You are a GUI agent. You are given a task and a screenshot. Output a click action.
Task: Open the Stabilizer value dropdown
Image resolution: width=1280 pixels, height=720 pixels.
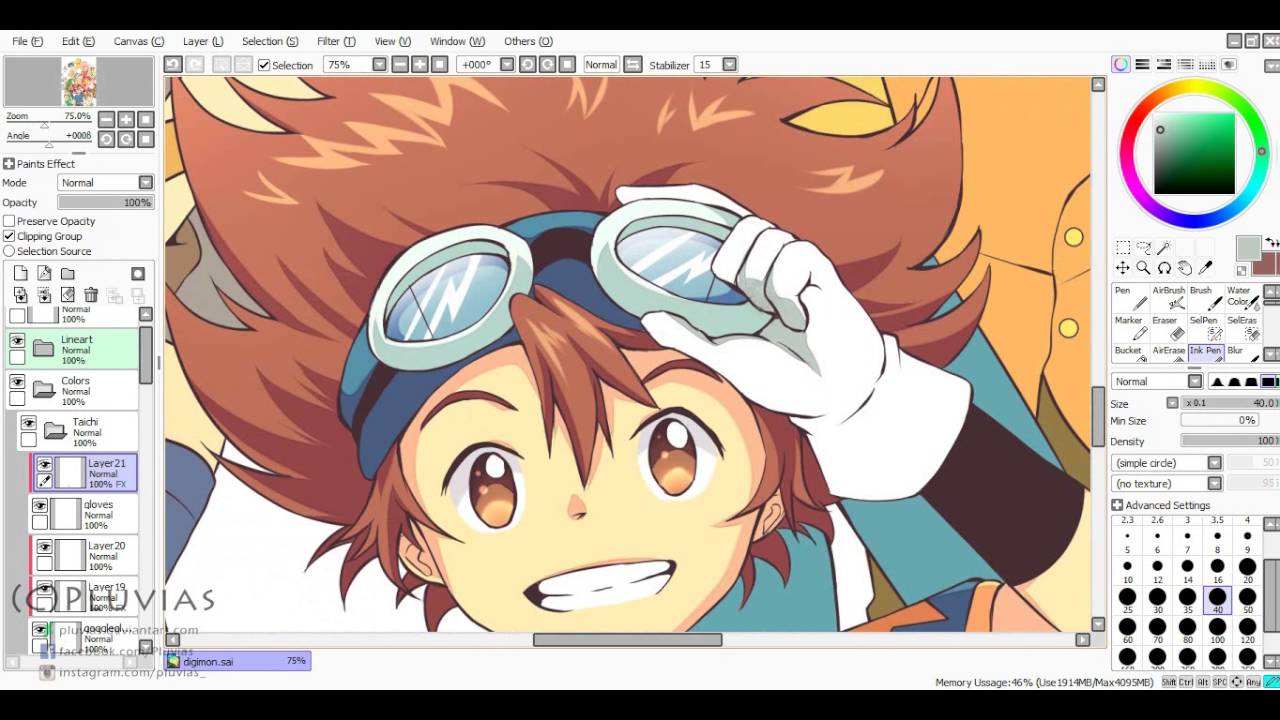pyautogui.click(x=729, y=65)
